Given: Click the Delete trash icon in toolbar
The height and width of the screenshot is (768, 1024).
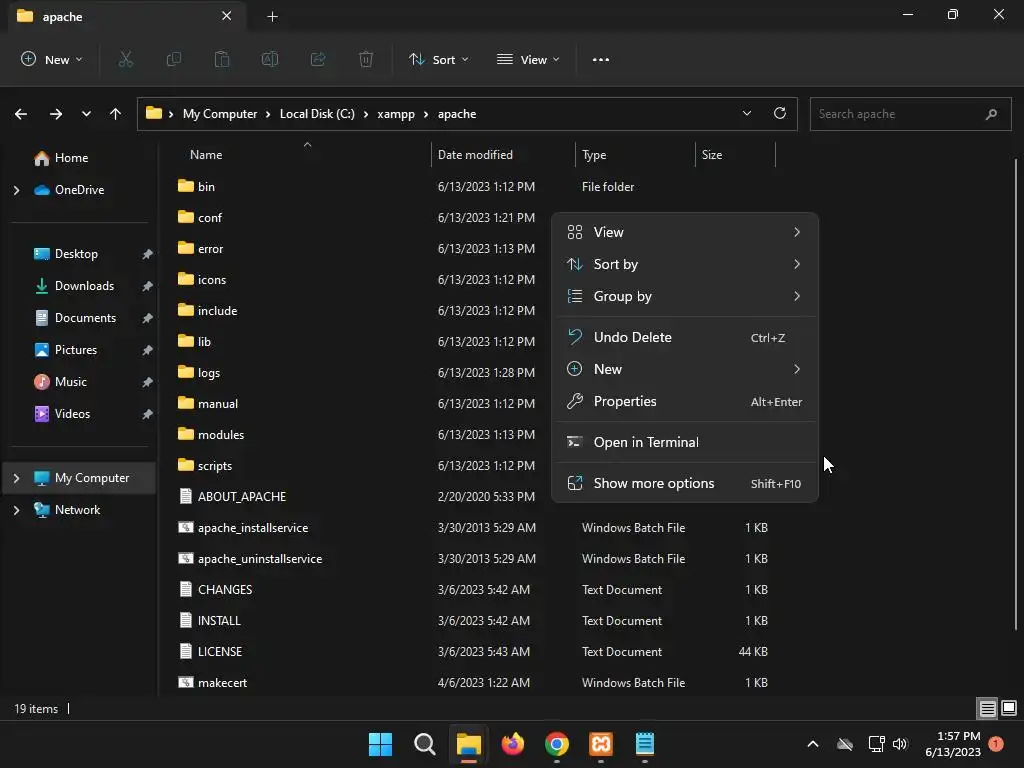Looking at the screenshot, I should [x=366, y=59].
